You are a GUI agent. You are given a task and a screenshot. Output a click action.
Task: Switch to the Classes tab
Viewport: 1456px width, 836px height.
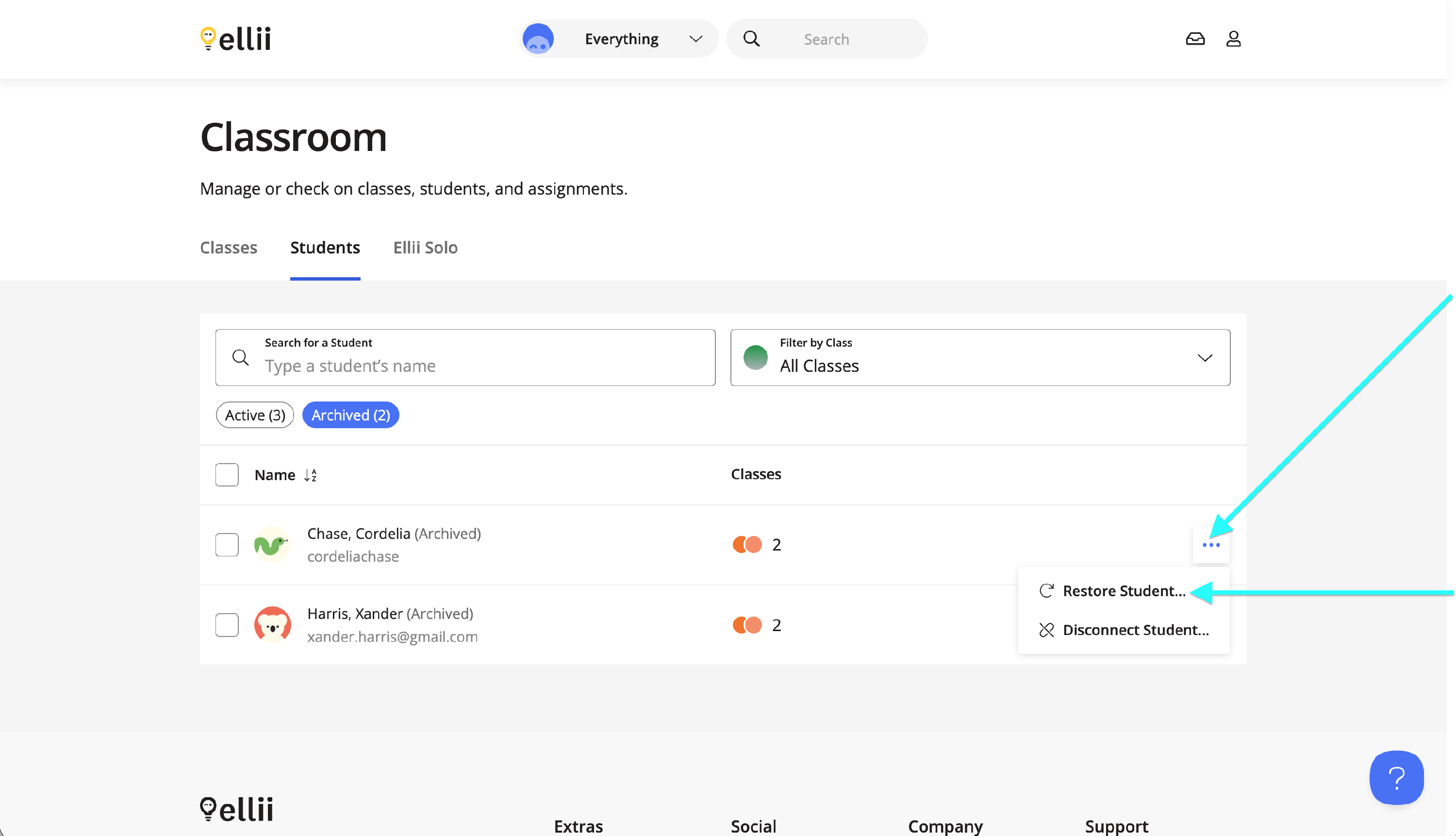(229, 248)
